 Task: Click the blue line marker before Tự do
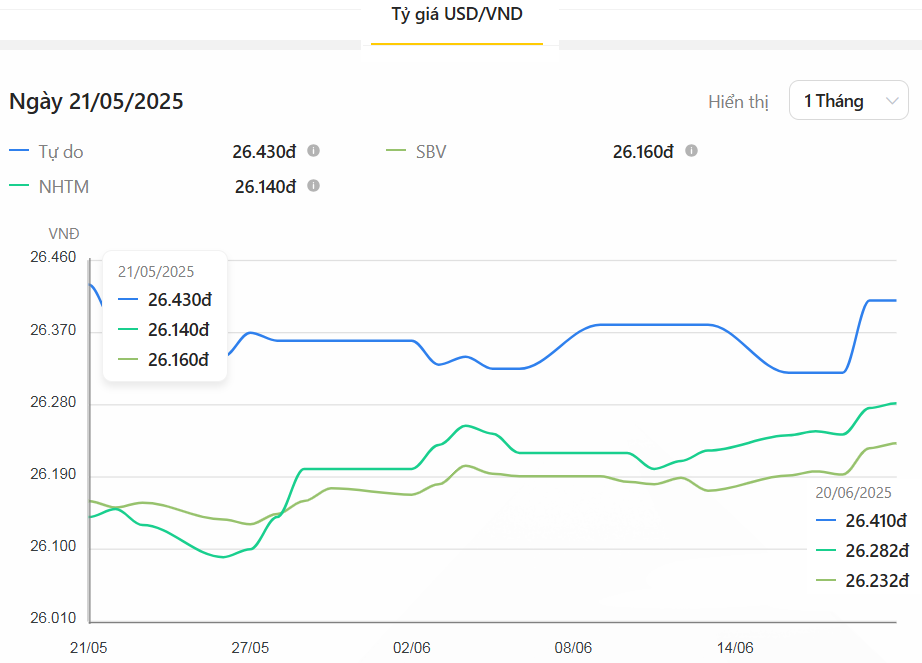pos(19,152)
